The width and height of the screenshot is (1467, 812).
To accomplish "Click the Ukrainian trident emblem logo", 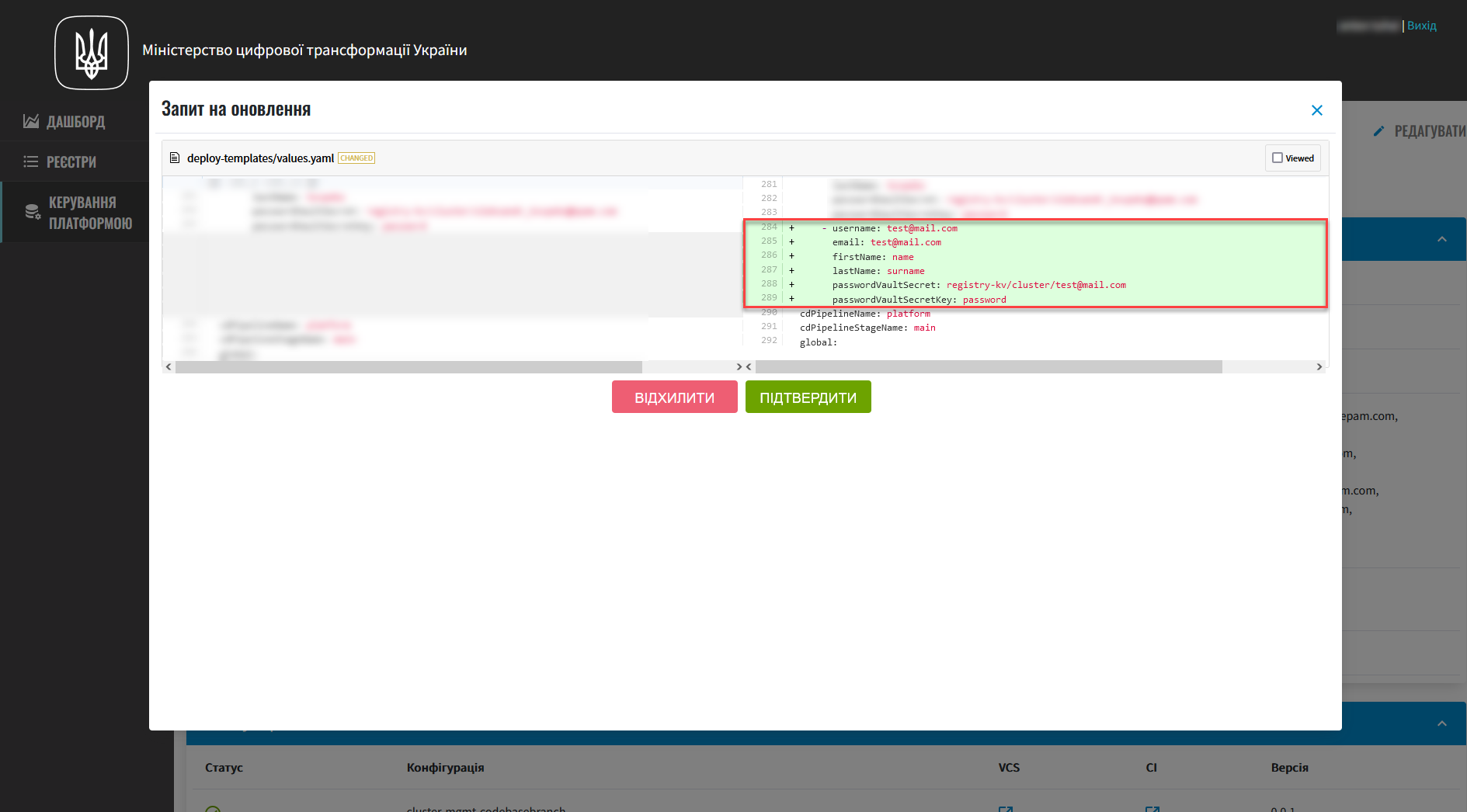I will click(92, 53).
